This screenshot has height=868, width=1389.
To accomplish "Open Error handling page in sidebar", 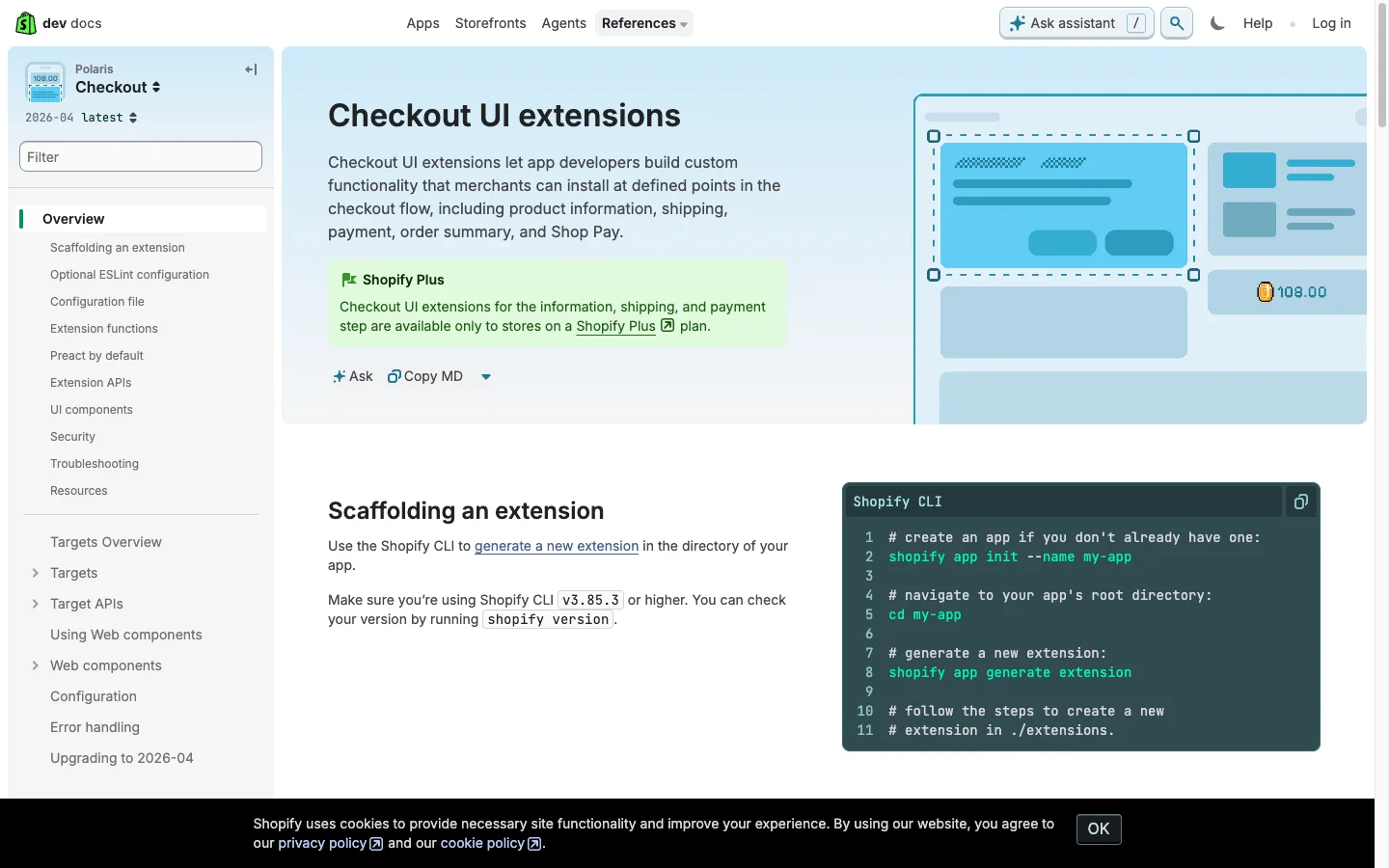I will click(95, 727).
